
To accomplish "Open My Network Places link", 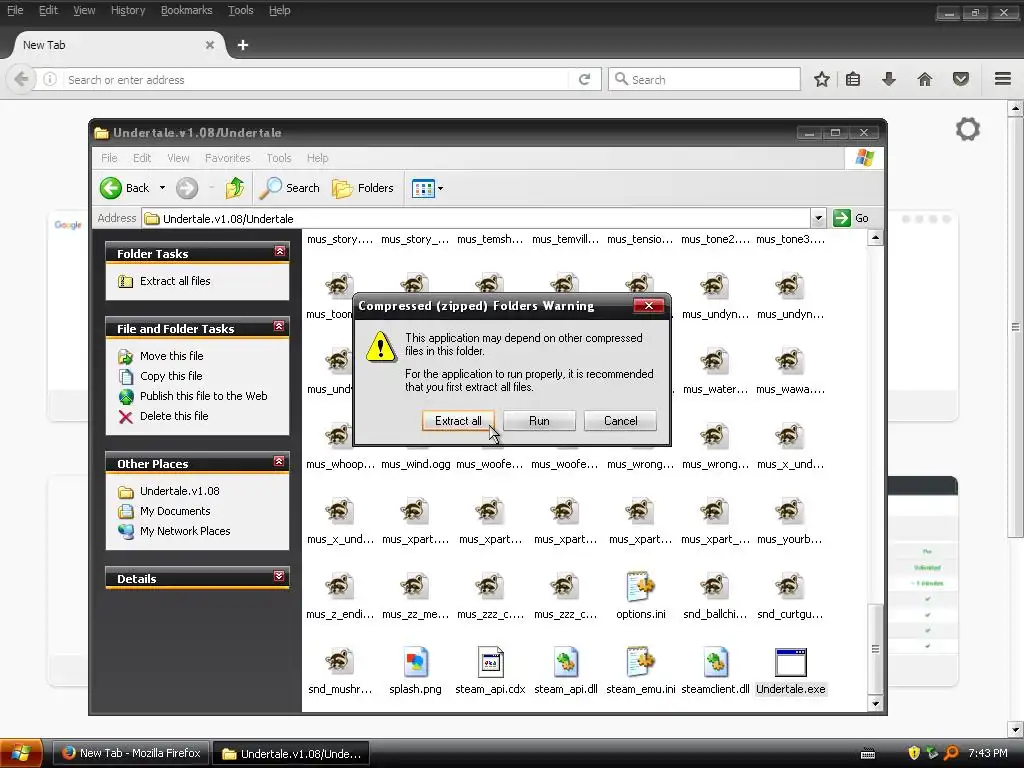I will pos(185,532).
